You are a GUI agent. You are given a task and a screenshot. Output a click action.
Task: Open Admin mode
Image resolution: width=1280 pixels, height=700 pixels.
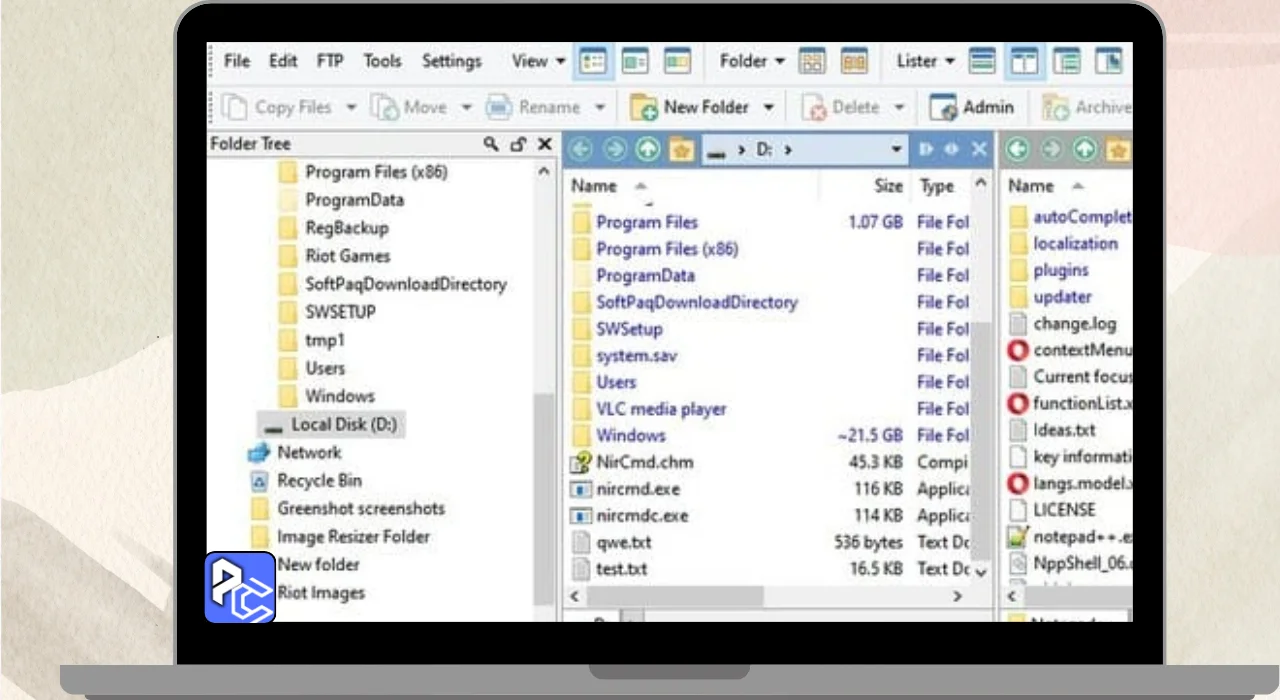pyautogui.click(x=971, y=107)
